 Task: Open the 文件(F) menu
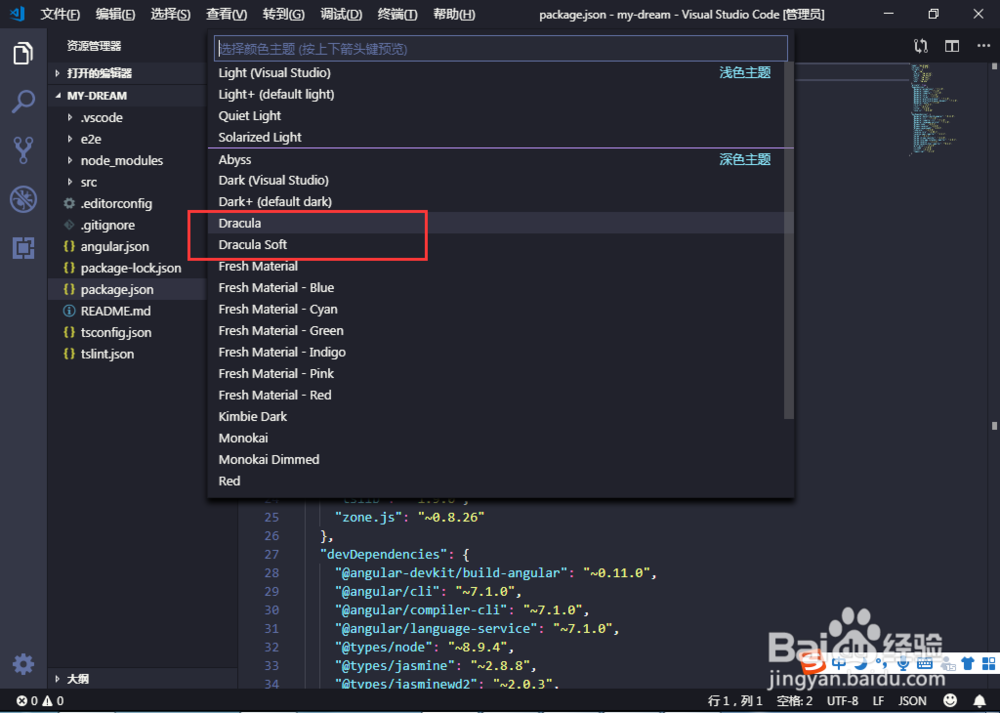(60, 14)
